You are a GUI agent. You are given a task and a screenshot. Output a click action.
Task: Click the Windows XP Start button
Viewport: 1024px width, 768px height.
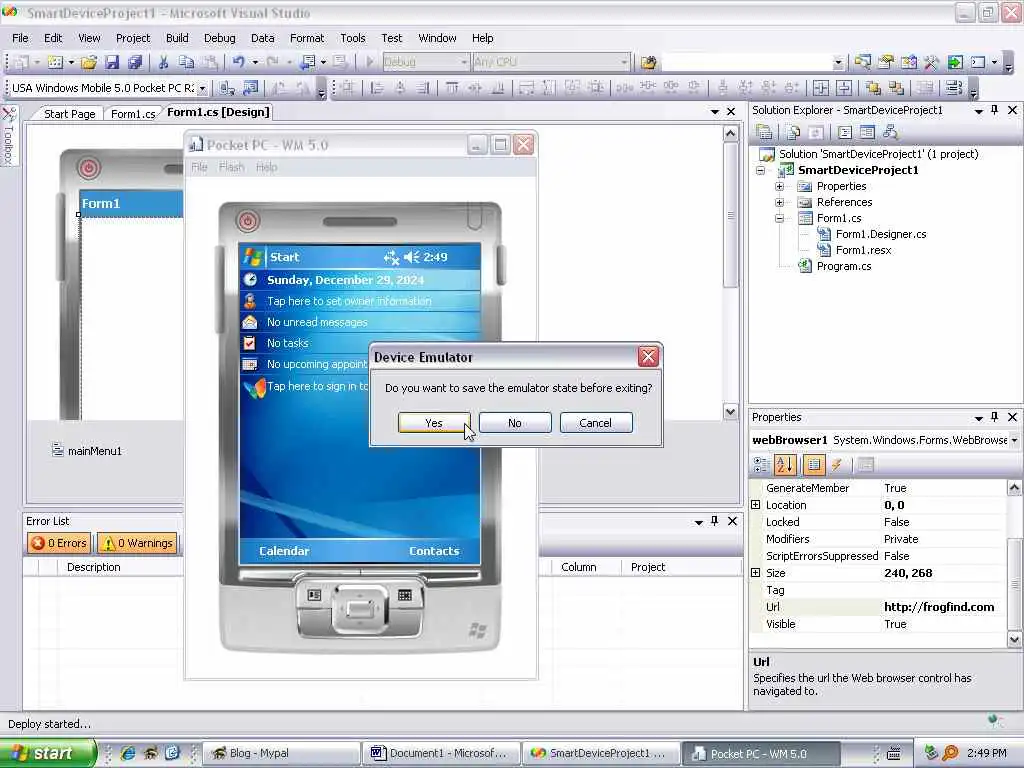click(47, 753)
